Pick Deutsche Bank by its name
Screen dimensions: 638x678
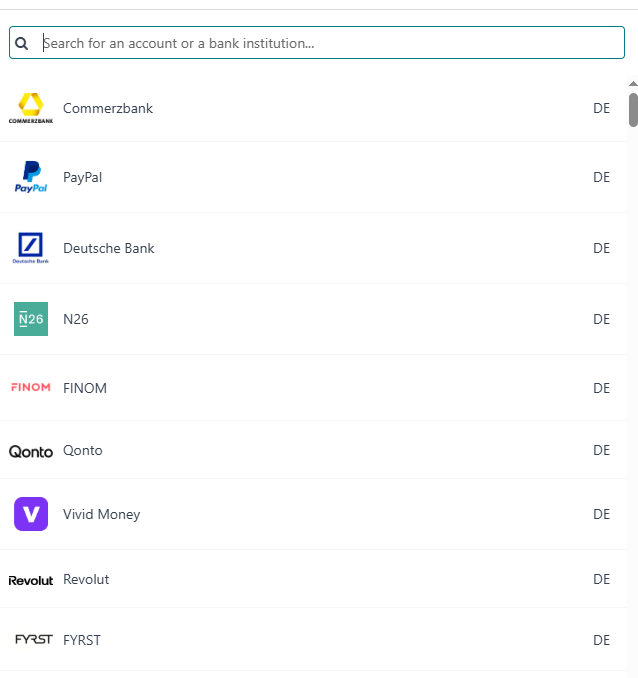109,248
